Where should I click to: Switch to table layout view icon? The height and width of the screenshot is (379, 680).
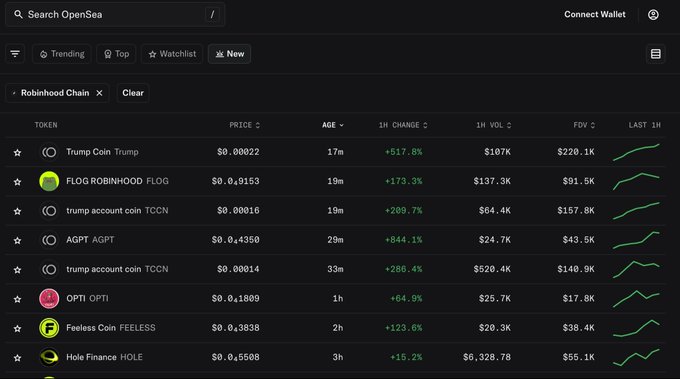pos(656,54)
